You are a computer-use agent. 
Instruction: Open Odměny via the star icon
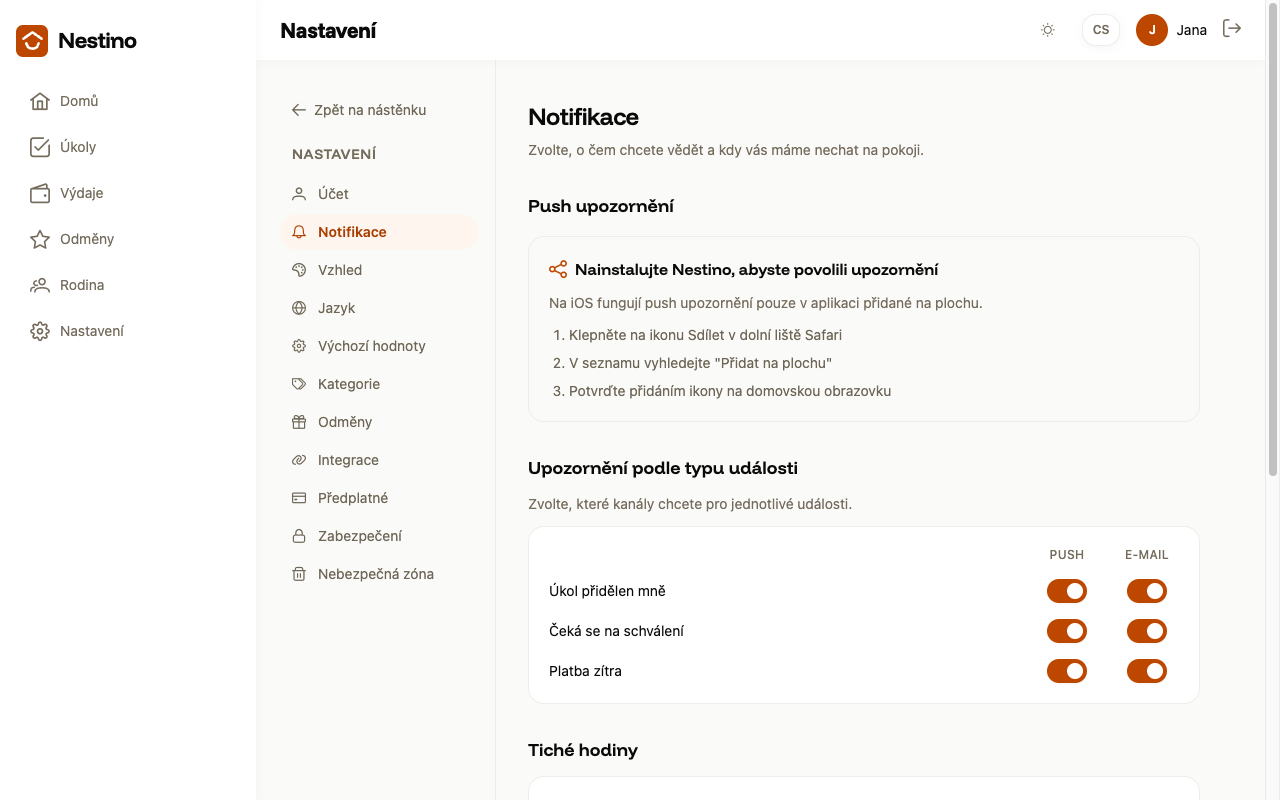[x=40, y=239]
